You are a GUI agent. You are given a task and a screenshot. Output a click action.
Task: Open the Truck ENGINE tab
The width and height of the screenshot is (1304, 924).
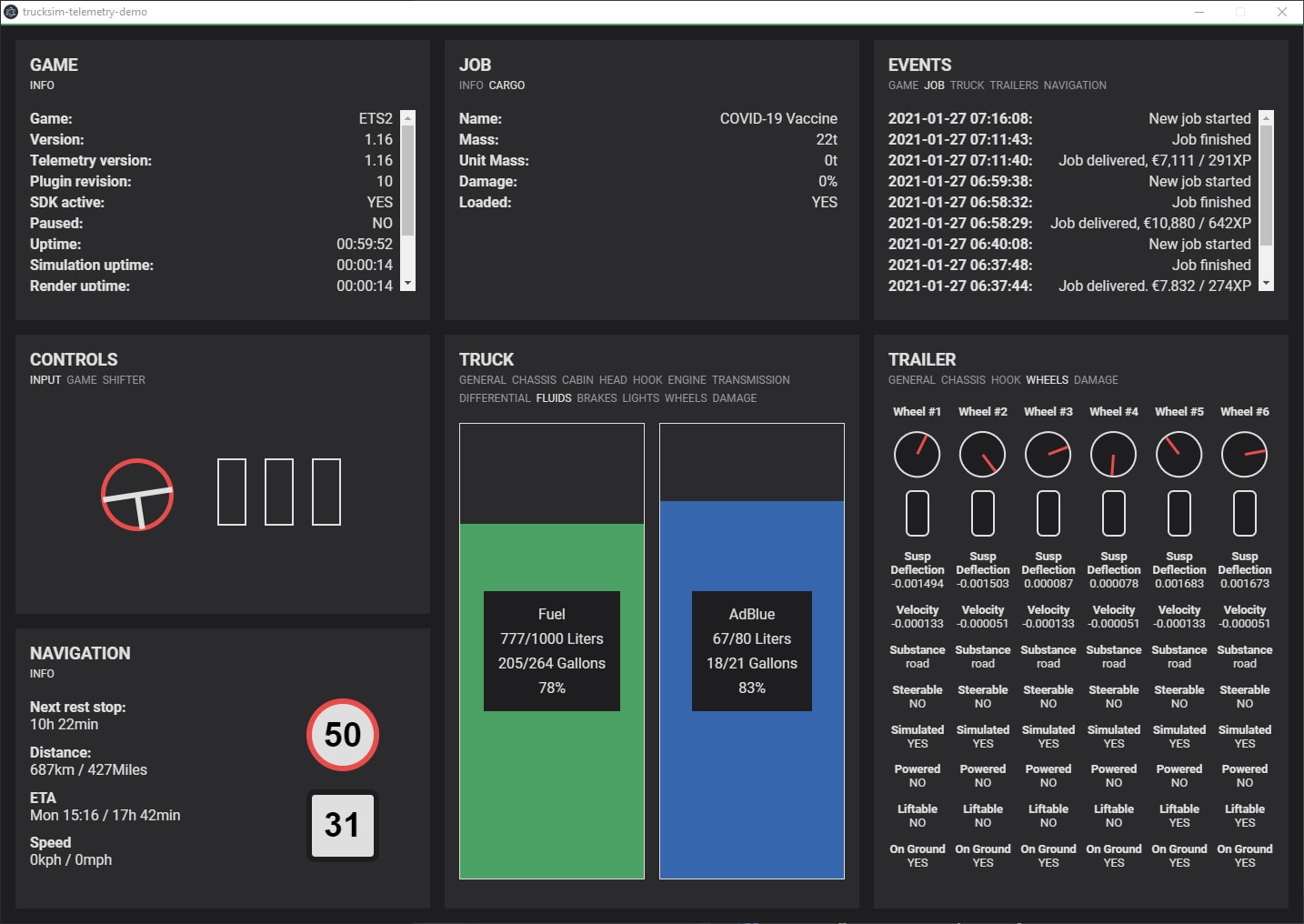tap(687, 380)
